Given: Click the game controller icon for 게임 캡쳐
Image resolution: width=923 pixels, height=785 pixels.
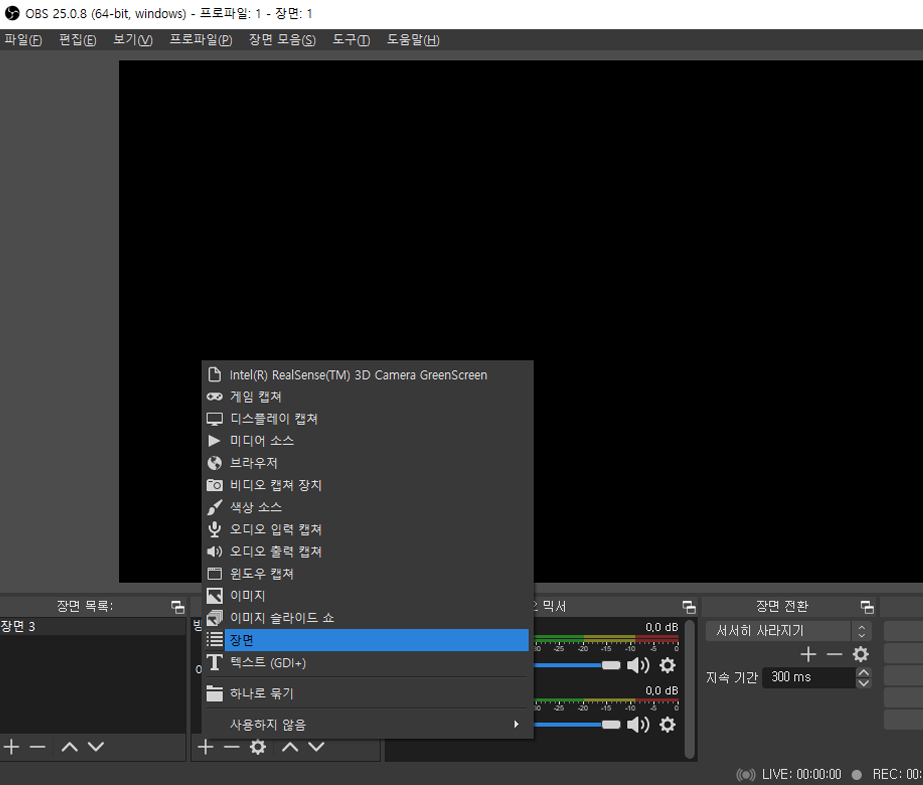Looking at the screenshot, I should [215, 397].
